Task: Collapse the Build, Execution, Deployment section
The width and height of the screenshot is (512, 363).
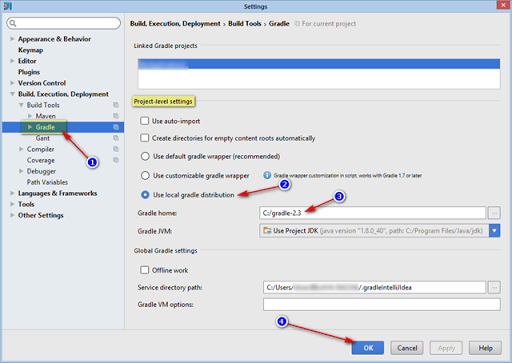Action: (x=12, y=94)
